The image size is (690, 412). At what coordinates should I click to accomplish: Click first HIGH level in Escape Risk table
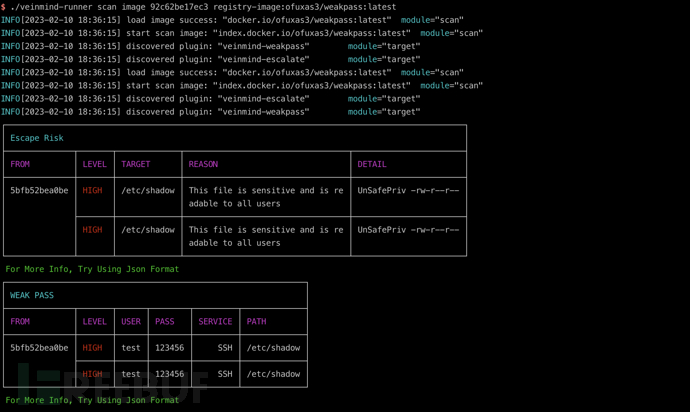[92, 190]
